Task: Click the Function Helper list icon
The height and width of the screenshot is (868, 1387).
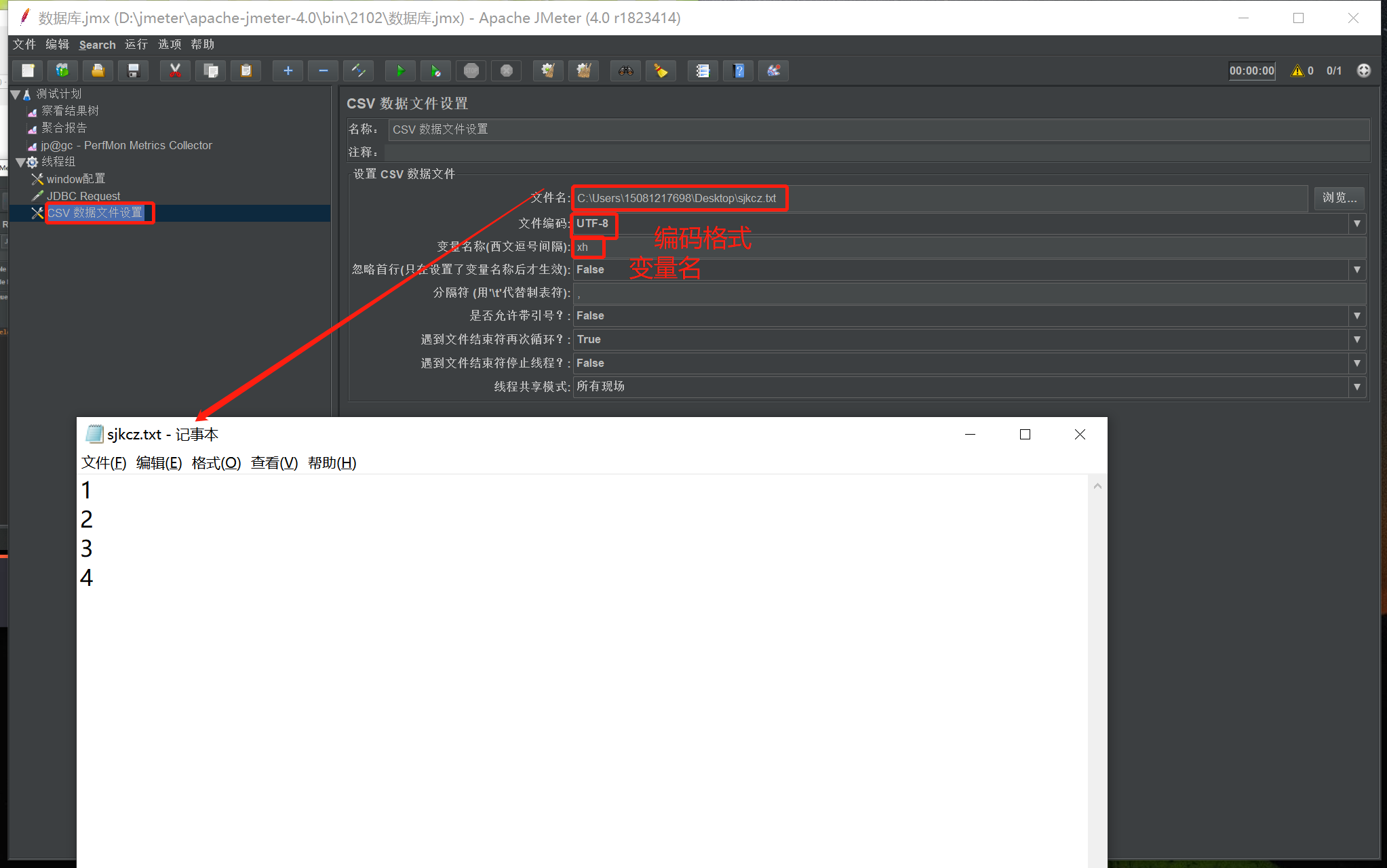Action: 703,71
